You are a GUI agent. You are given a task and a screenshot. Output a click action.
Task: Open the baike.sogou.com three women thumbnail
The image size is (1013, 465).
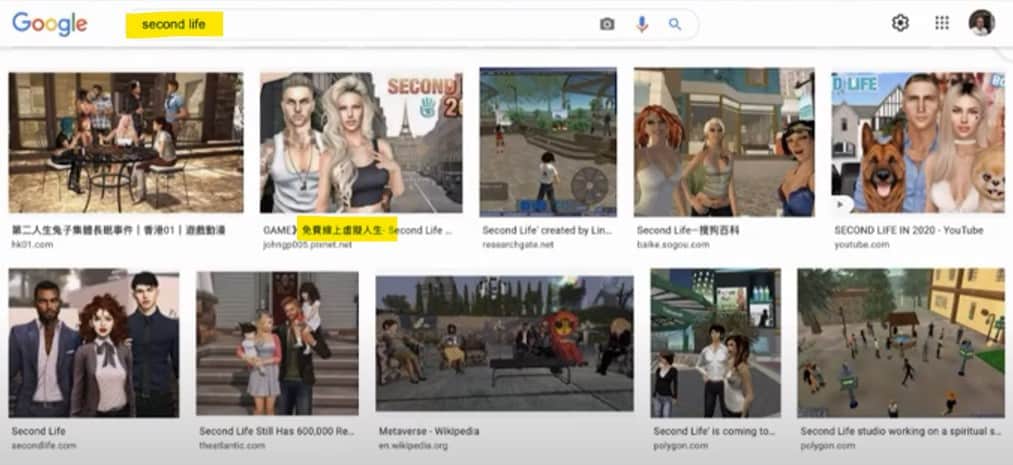tap(724, 142)
